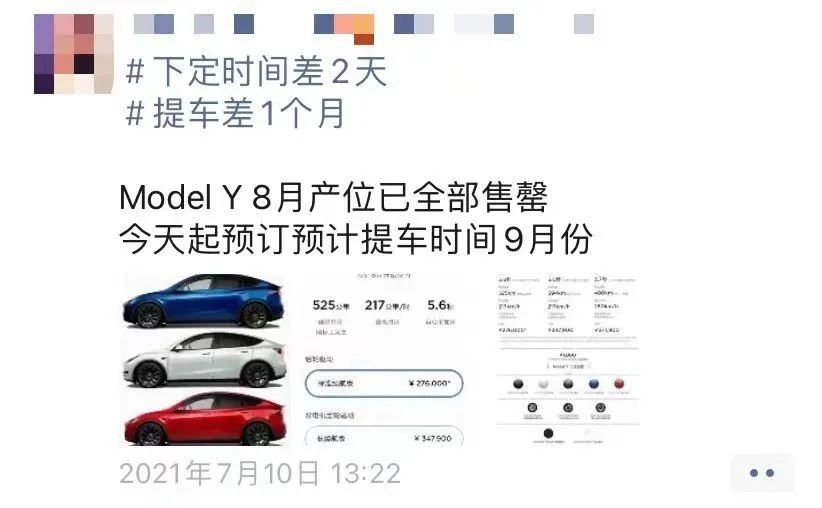Tap the #提车差1个月 hashtag
This screenshot has width=822, height=508.
(235, 113)
